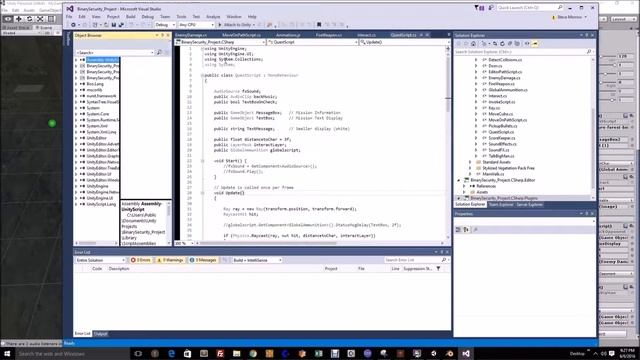Click the Project column header in Error List

click(331, 269)
